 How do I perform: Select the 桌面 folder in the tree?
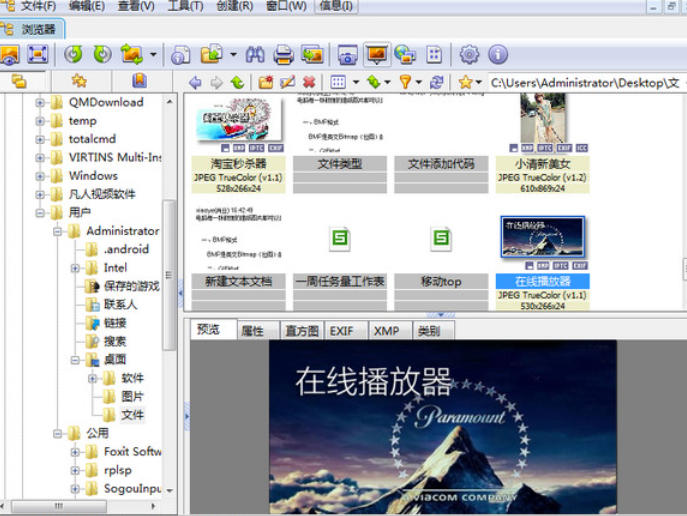pyautogui.click(x=115, y=360)
